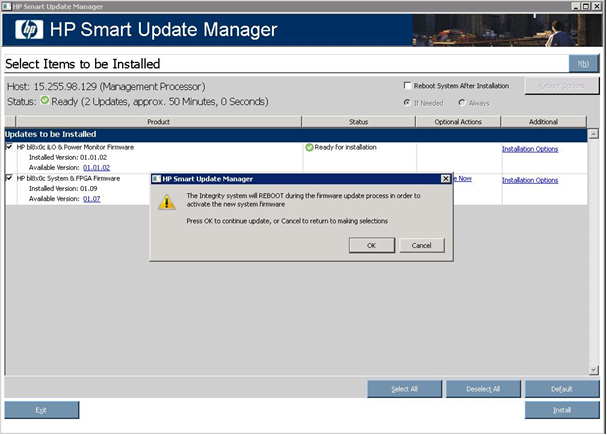
Task: Click the Install button
Action: [561, 410]
